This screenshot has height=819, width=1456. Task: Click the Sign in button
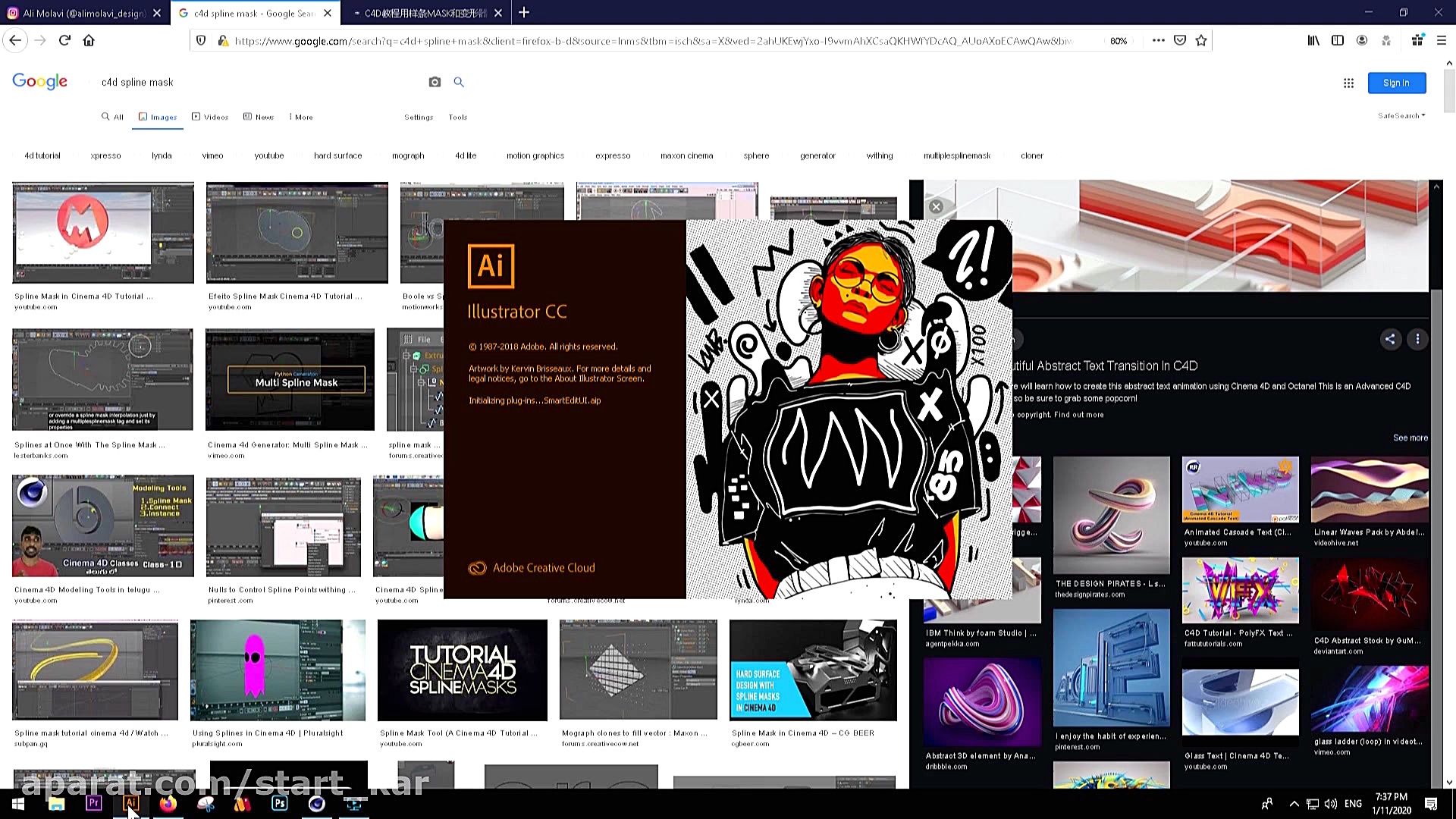1396,83
